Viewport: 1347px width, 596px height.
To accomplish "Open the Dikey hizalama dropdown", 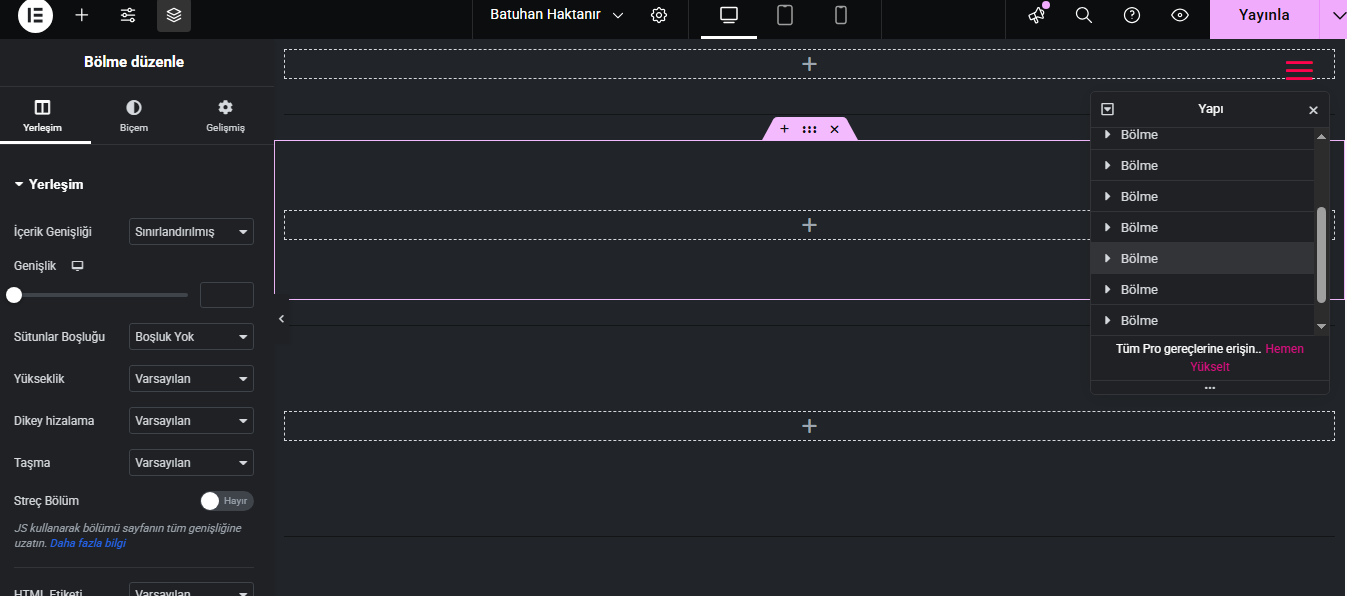I will point(191,421).
